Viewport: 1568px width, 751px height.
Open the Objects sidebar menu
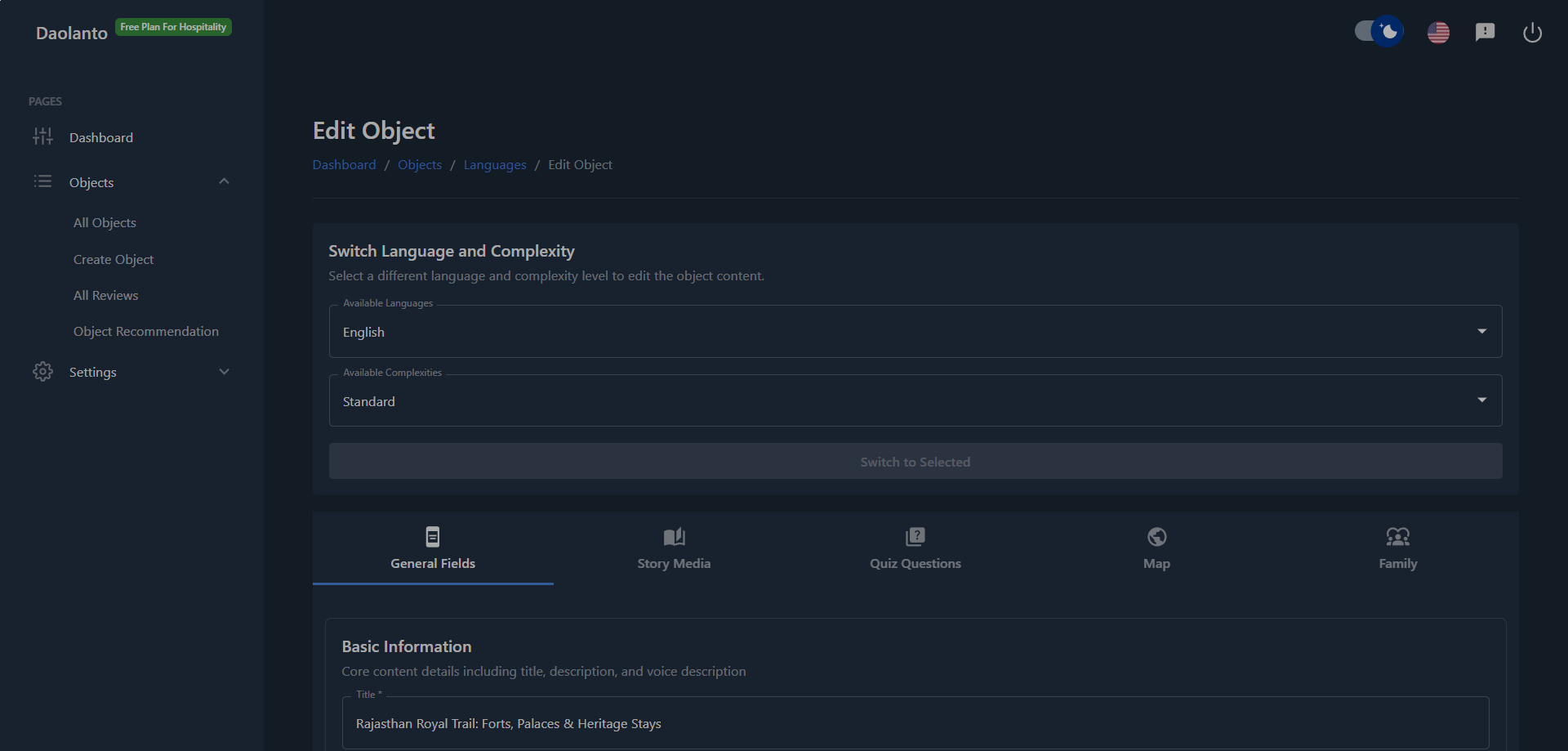tap(131, 182)
